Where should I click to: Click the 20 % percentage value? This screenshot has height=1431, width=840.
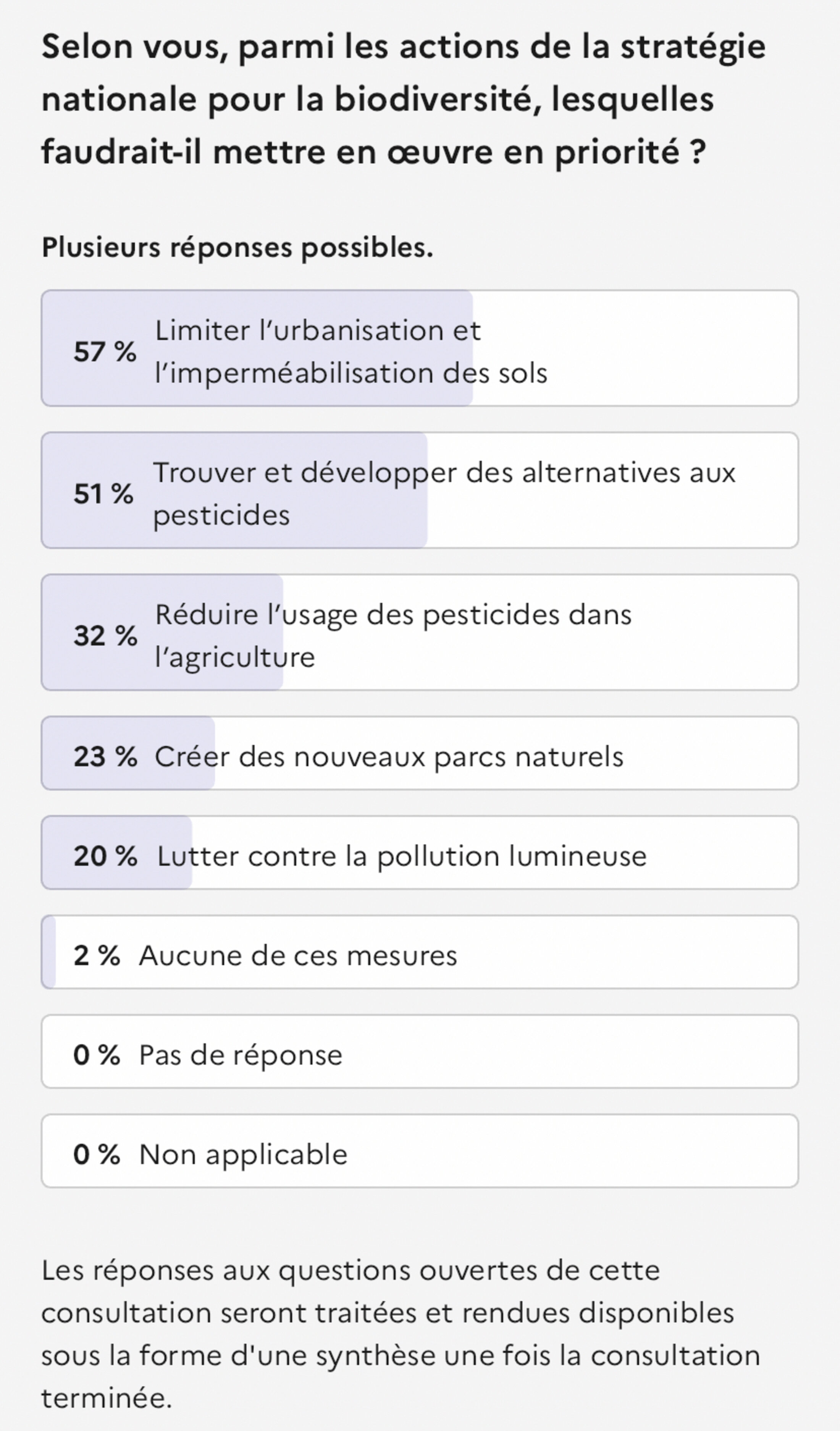[105, 856]
